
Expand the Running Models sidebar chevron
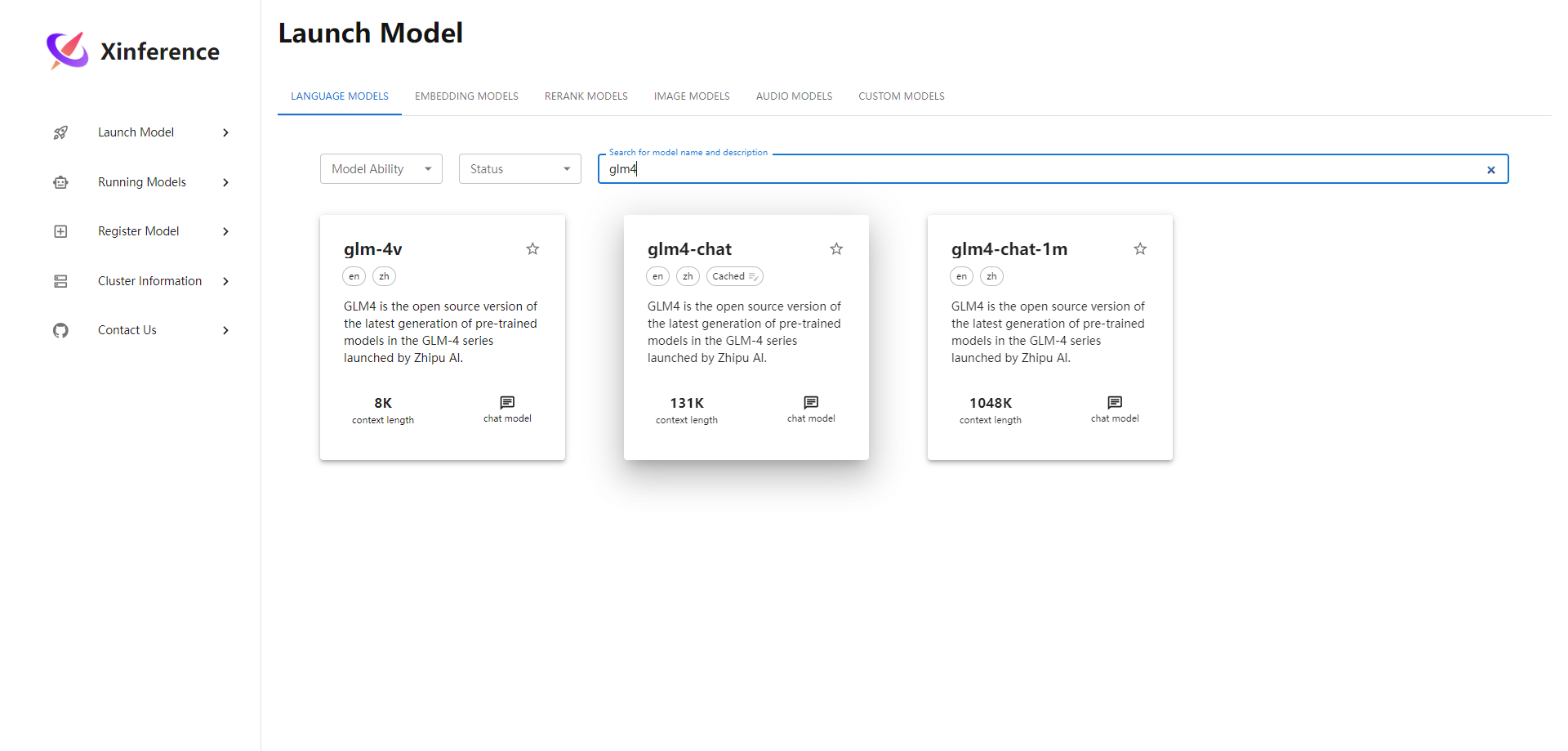pyautogui.click(x=226, y=182)
